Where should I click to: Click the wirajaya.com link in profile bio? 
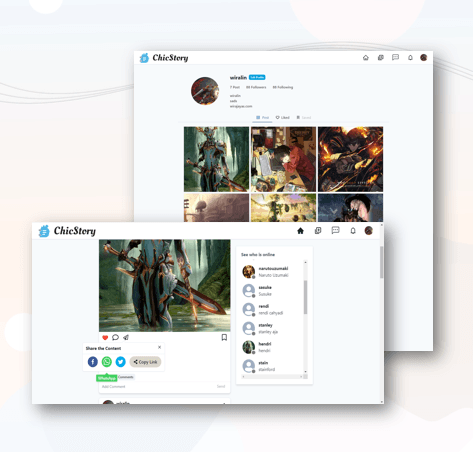click(x=241, y=106)
